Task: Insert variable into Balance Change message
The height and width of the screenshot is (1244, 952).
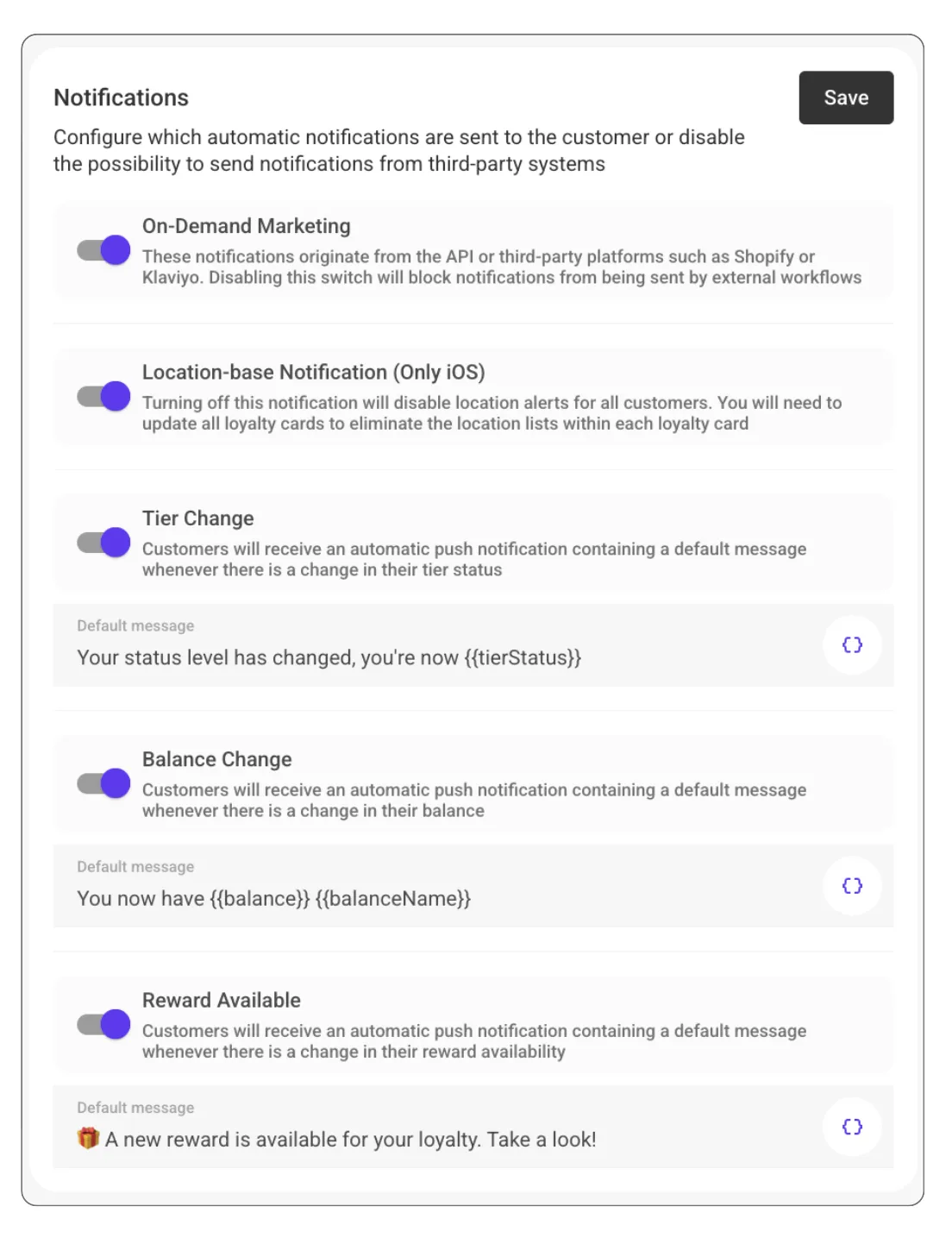Action: point(851,885)
